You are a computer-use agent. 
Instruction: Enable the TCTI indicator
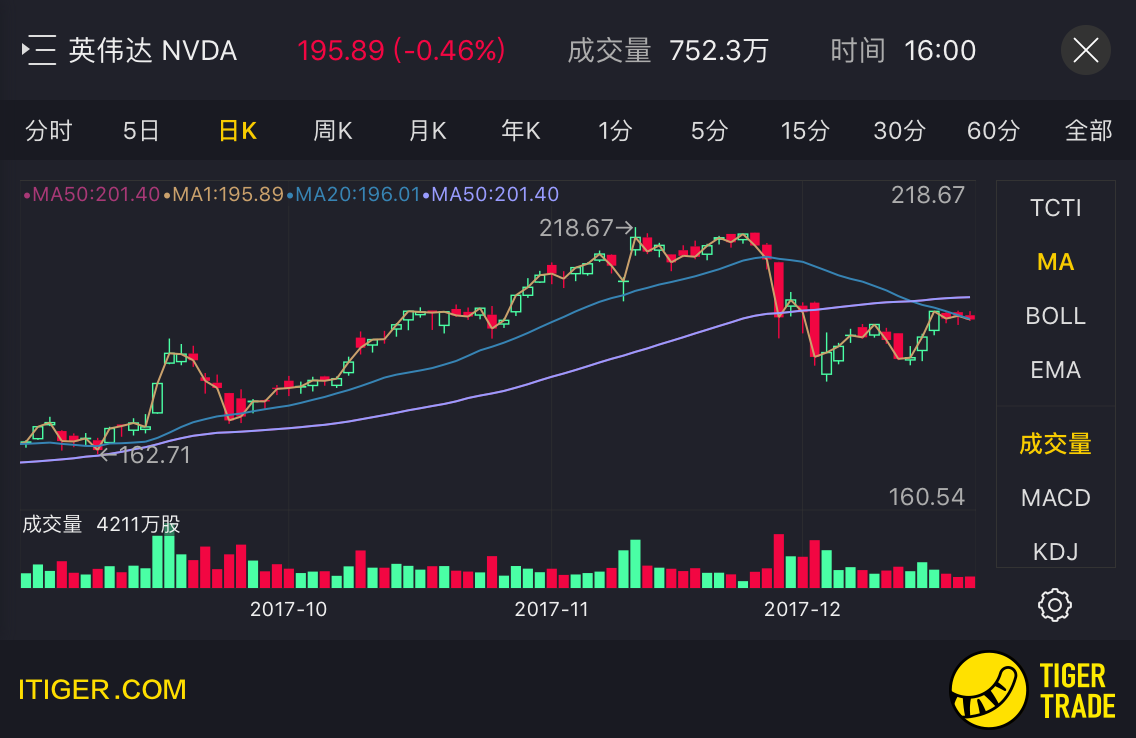click(x=1055, y=208)
